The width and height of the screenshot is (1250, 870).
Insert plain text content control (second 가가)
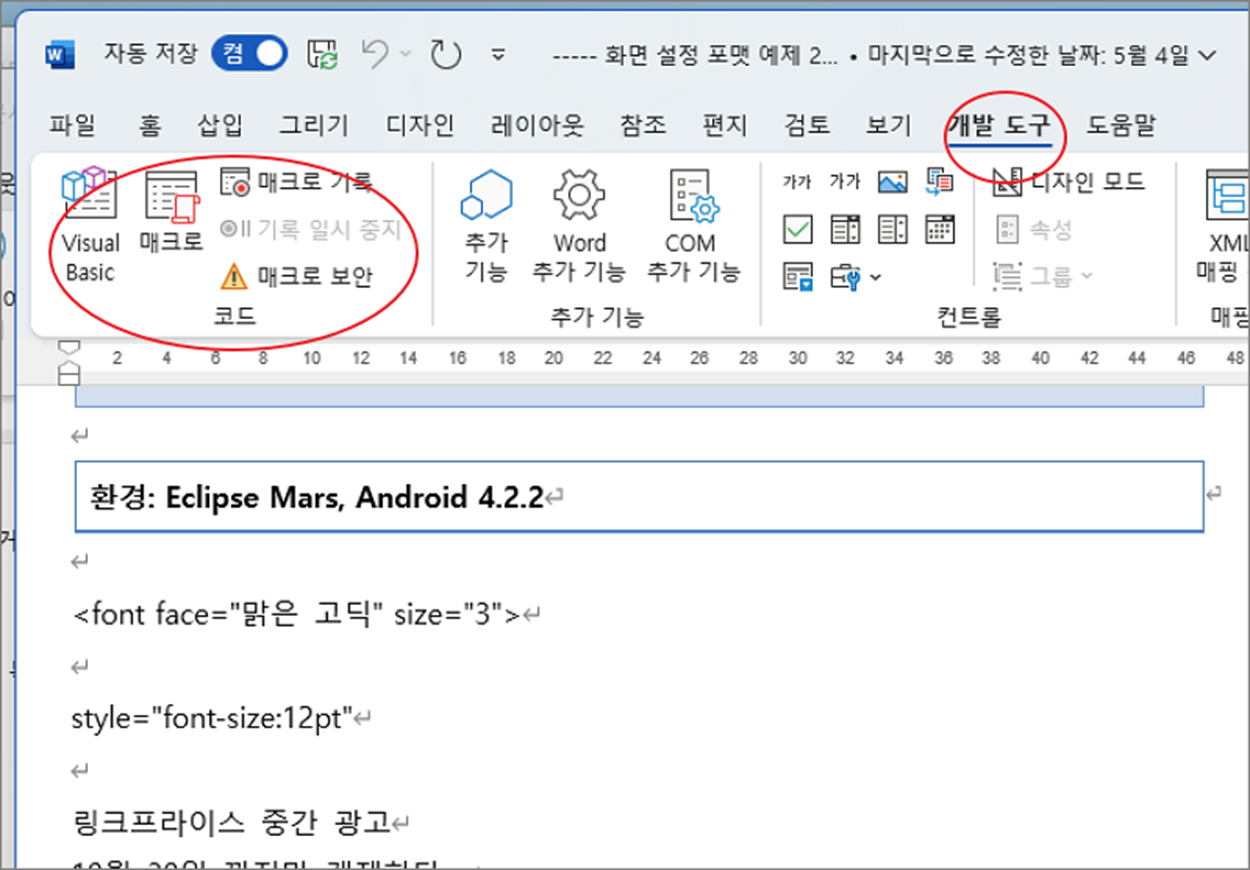click(x=845, y=182)
